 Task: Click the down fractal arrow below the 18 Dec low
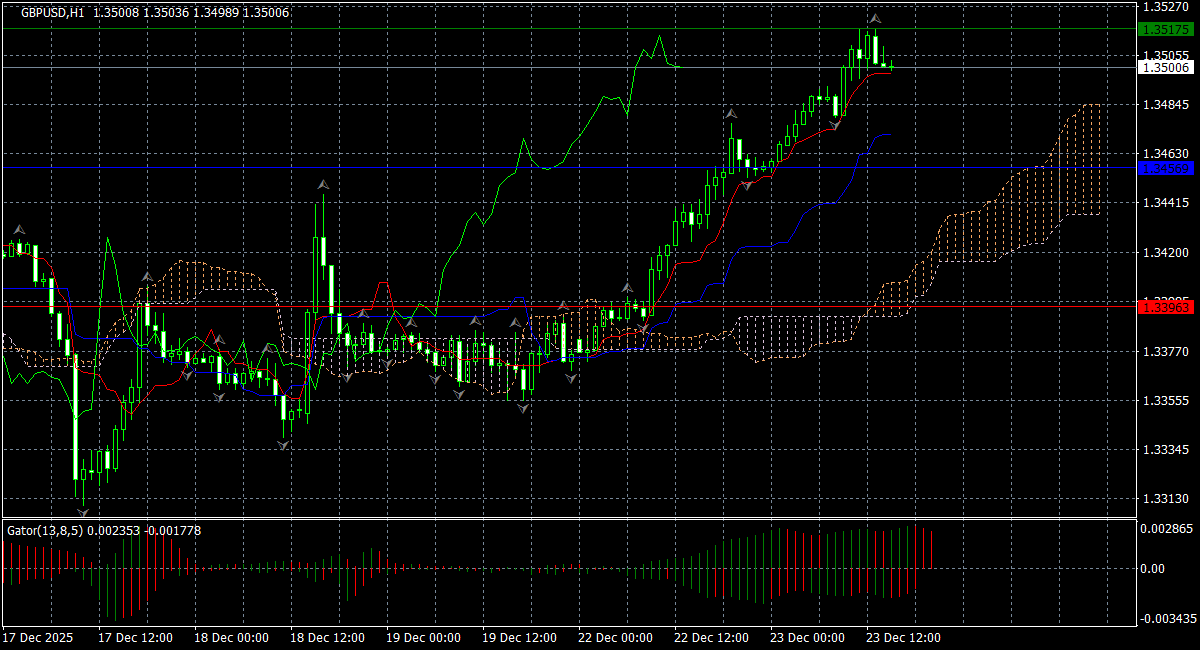[285, 444]
